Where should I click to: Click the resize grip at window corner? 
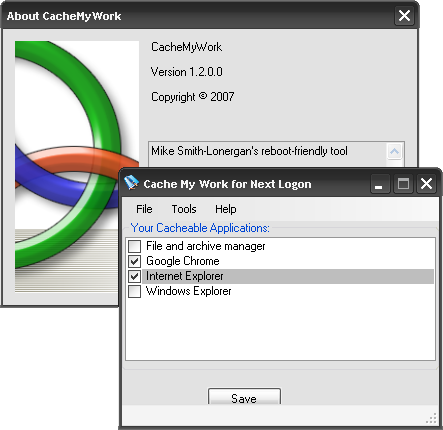click(431, 419)
